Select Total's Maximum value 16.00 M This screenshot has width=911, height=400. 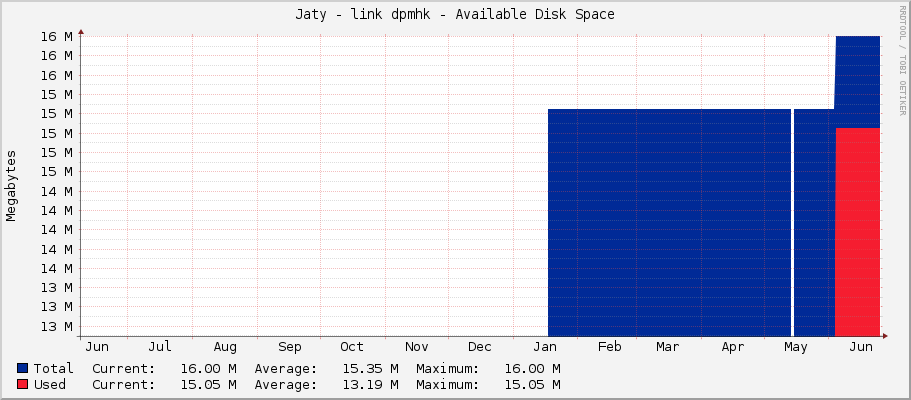coord(533,369)
